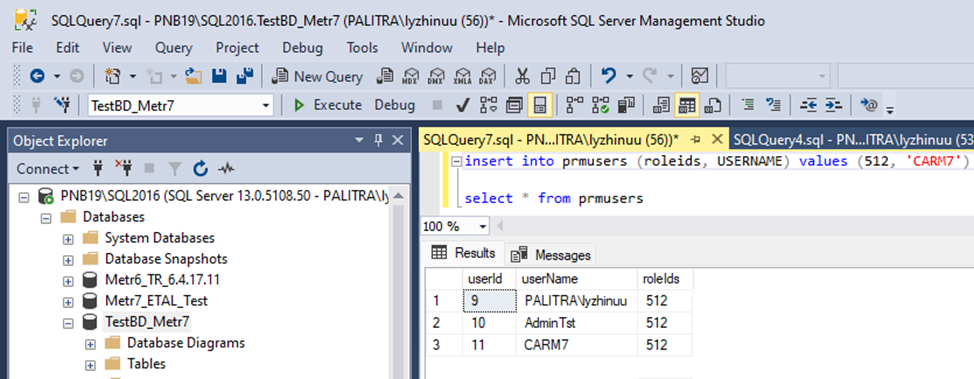Toggle IntelliSense Enabled button
This screenshot has width=974, height=379.
[x=540, y=105]
